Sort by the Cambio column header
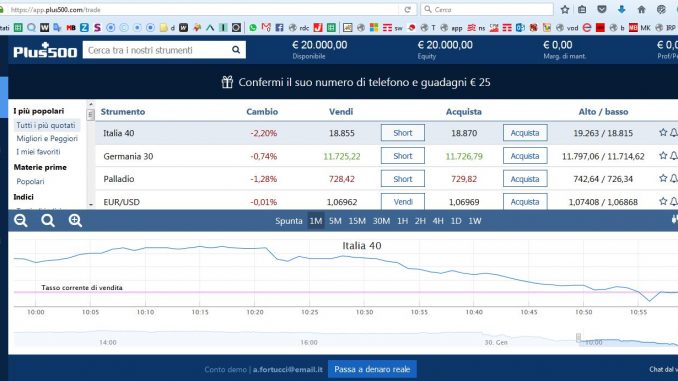678x381 pixels. coord(262,112)
